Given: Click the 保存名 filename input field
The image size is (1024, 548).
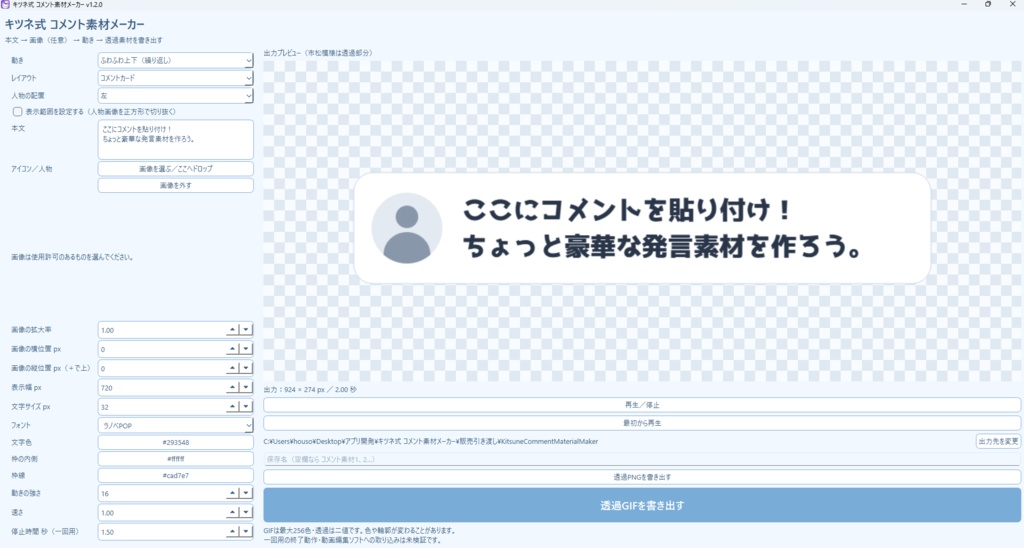Looking at the screenshot, I should 642,459.
